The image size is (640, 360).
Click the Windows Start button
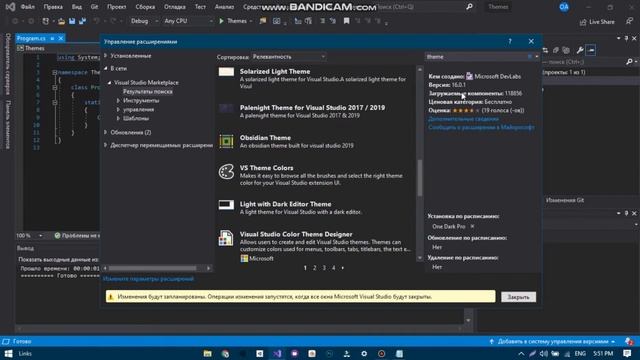point(8,353)
